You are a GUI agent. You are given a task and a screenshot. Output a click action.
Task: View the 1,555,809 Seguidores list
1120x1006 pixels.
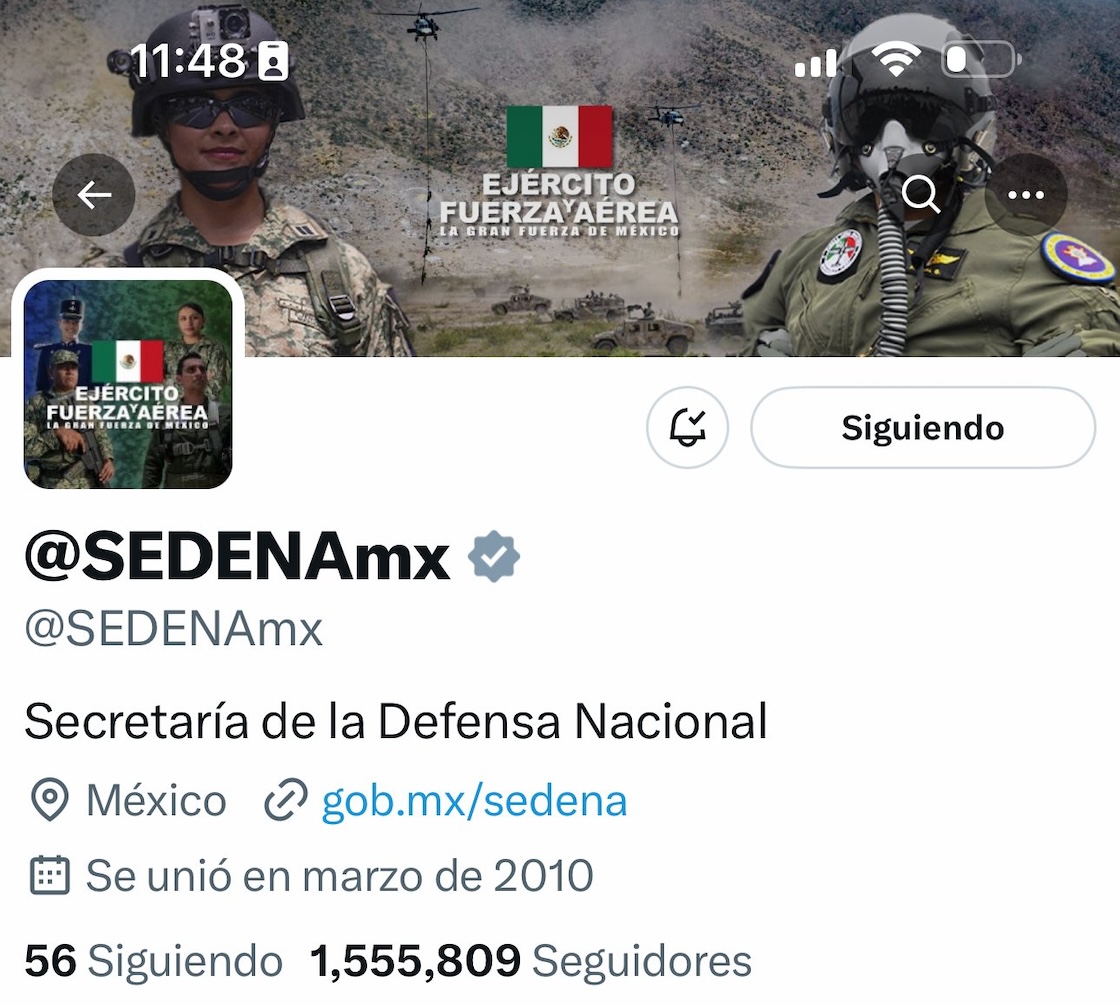tap(531, 960)
